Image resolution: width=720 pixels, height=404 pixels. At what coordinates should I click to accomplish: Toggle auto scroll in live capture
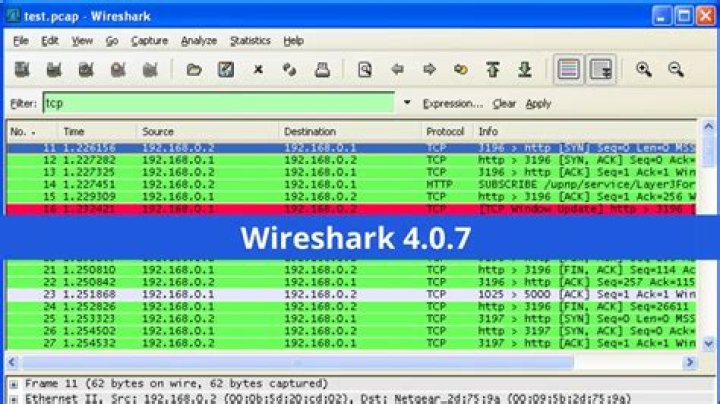pyautogui.click(x=601, y=70)
